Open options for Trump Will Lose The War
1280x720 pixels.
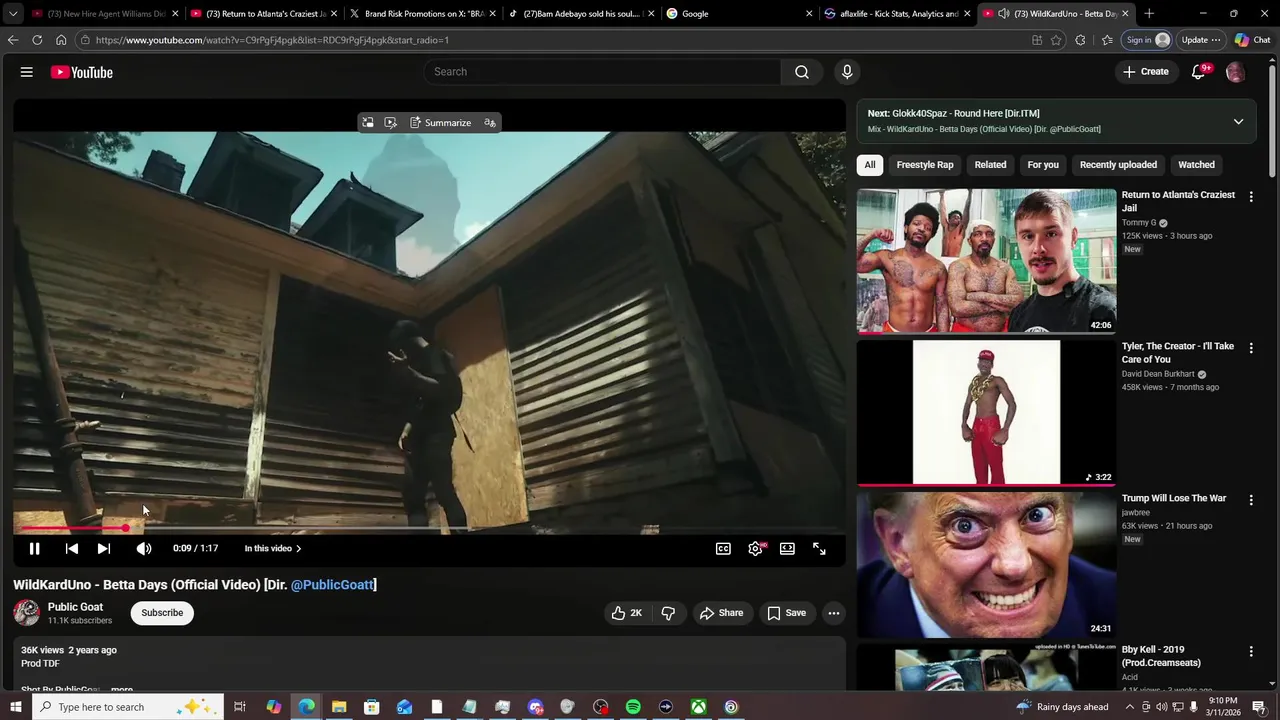(1251, 500)
